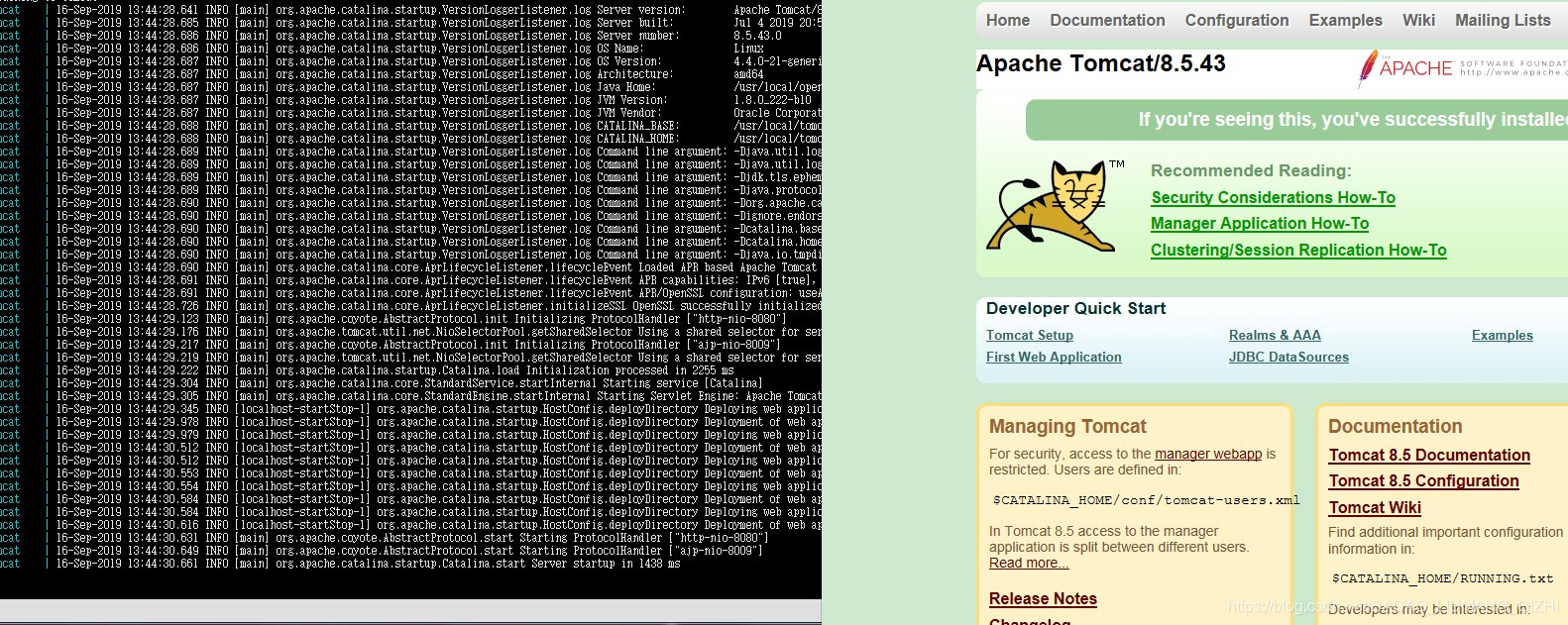Click terminal log line 'Java Home:'

tap(438, 87)
